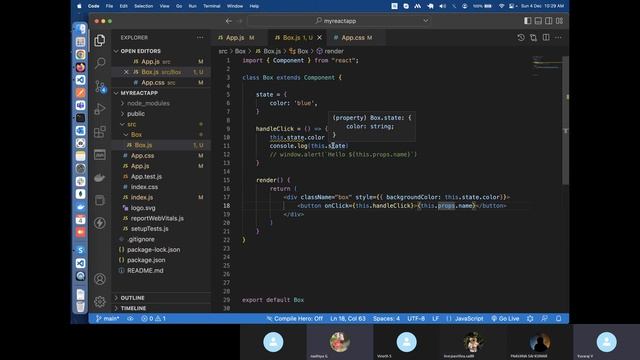Close the Box.js editor tab
Screen dimensions: 640x360
(320, 38)
